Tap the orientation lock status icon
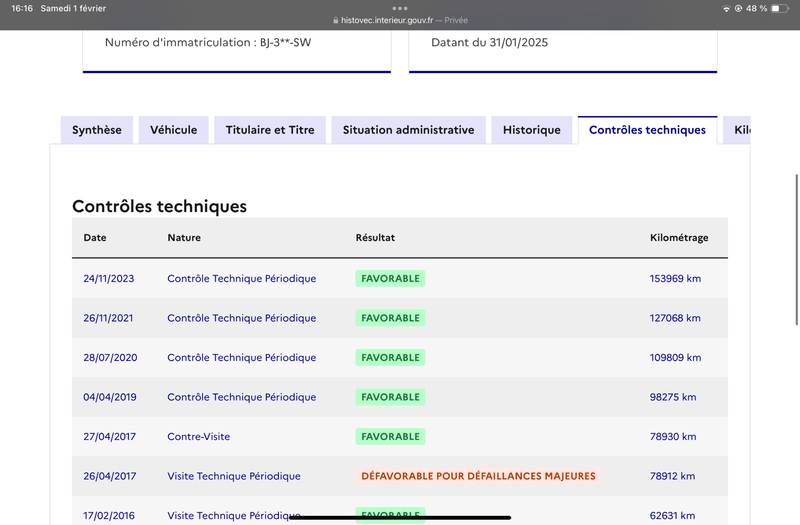 click(738, 9)
